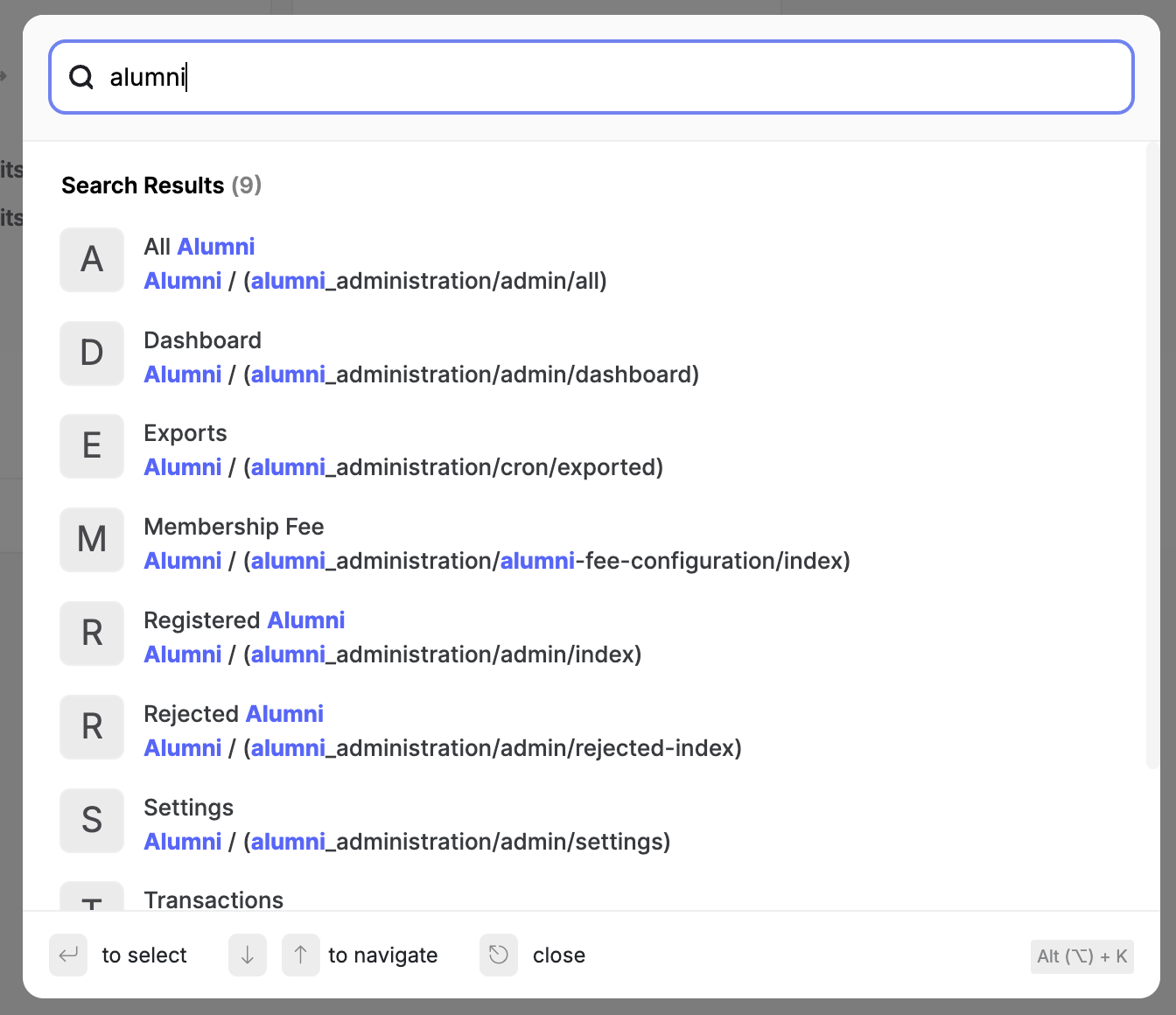1176x1015 pixels.
Task: Click the close icon in footer
Action: pos(499,955)
